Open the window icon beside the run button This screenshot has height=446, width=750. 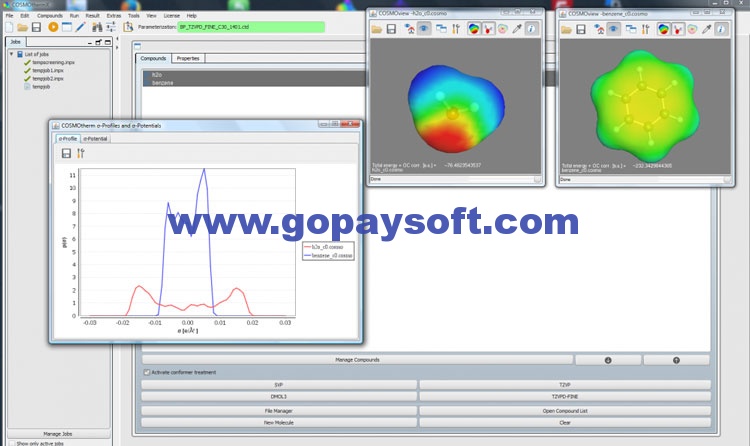[66, 27]
